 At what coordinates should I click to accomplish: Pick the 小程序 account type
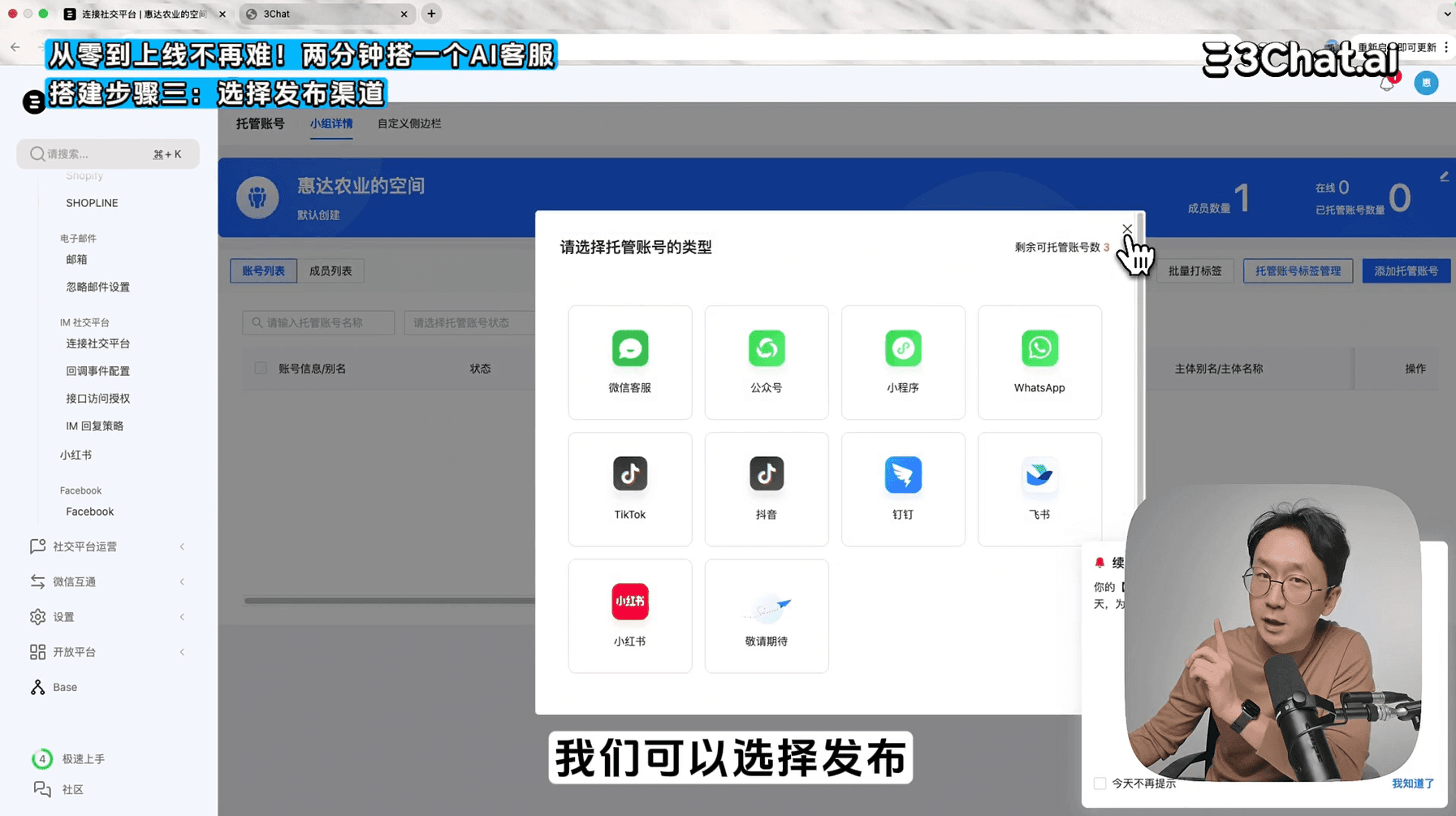point(903,362)
